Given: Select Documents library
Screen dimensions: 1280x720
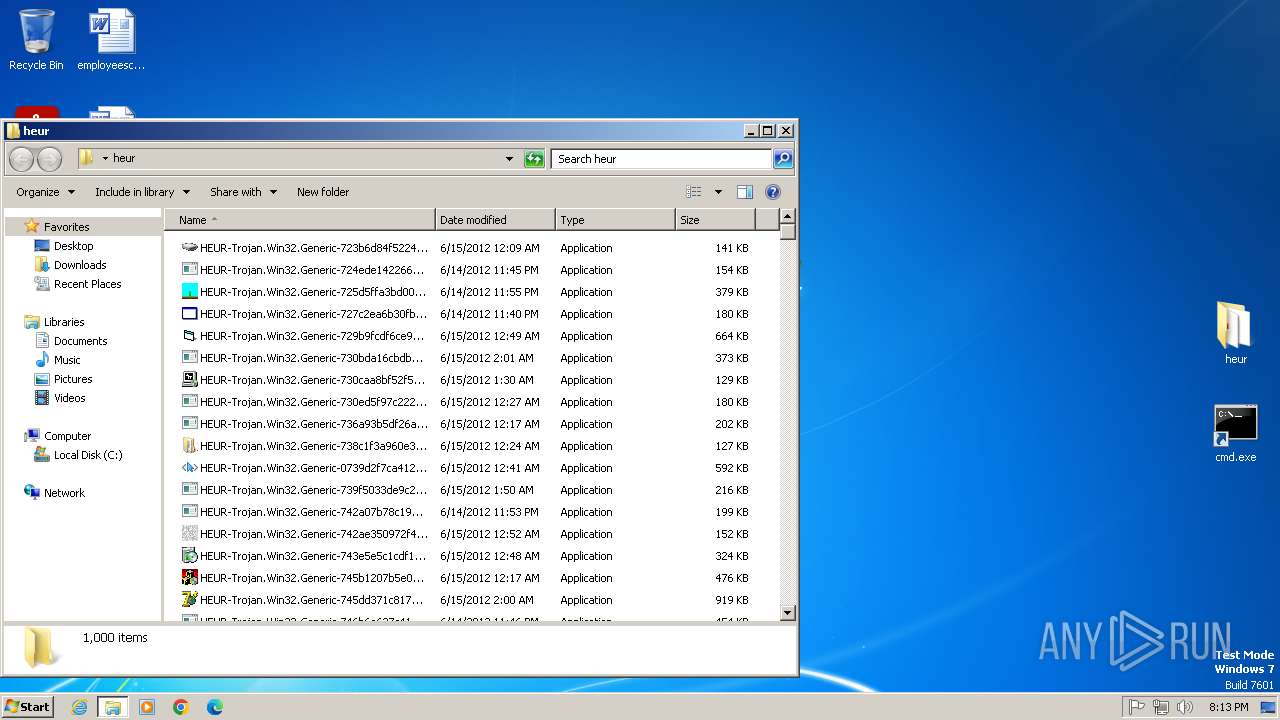Looking at the screenshot, I should [80, 341].
